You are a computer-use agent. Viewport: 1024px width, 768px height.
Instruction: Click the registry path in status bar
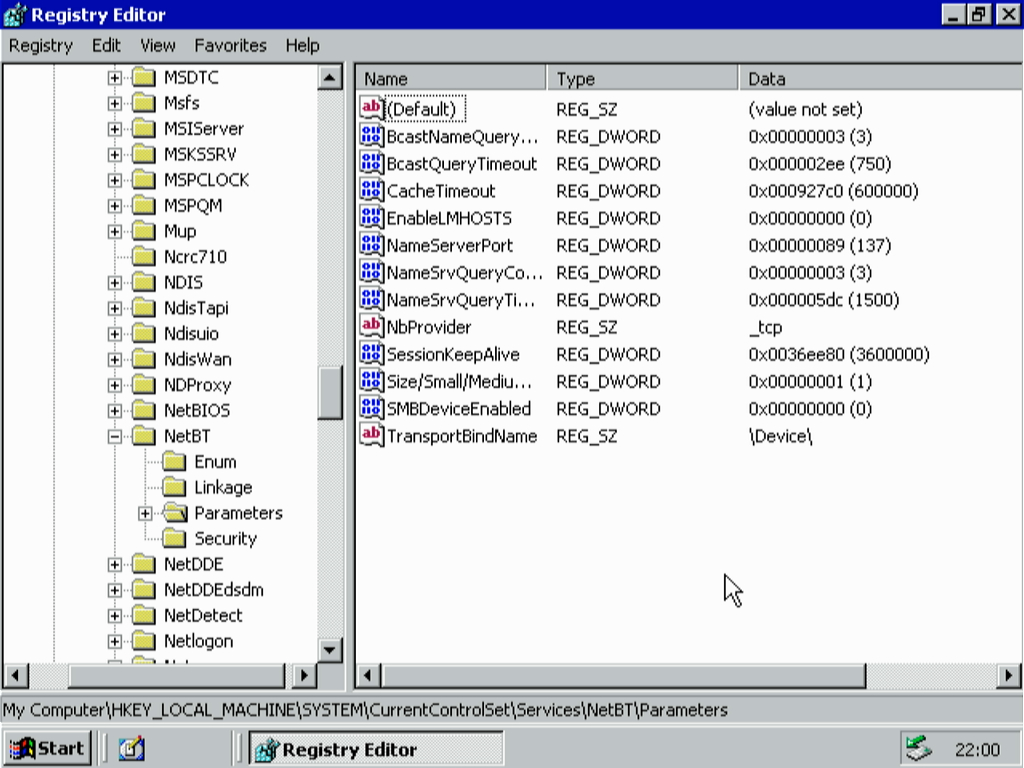366,710
